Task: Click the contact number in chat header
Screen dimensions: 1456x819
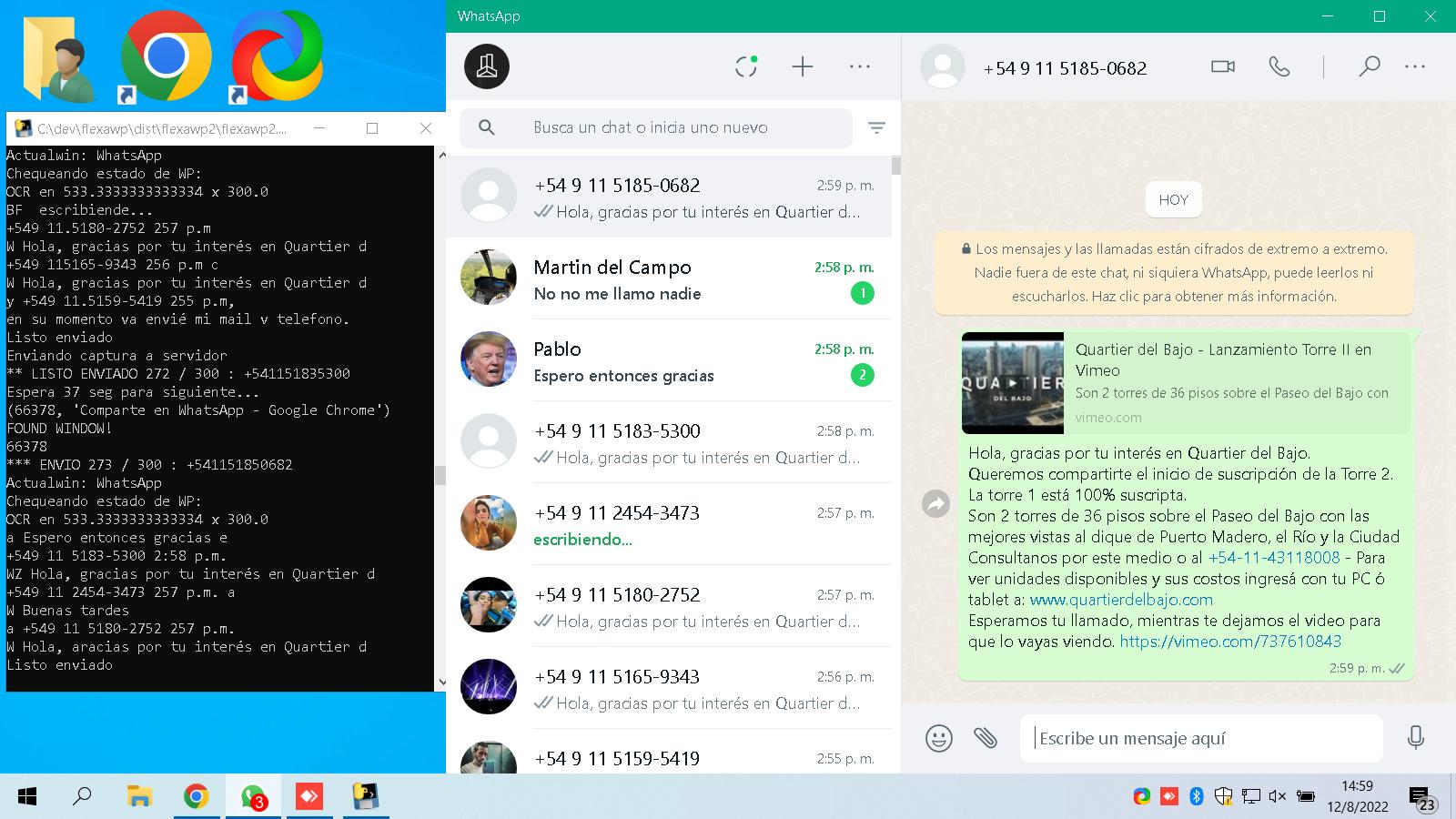Action: tap(1065, 68)
